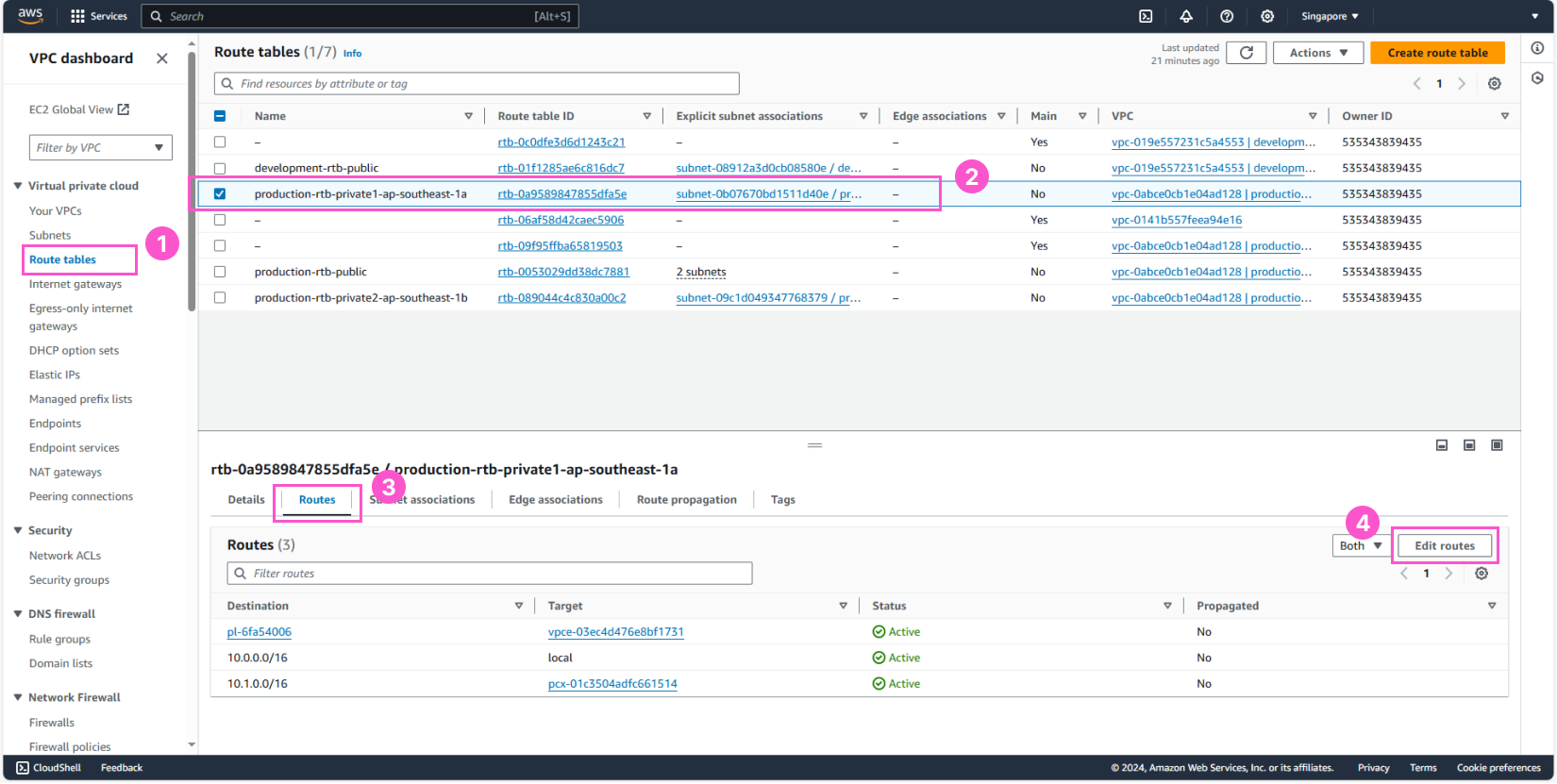Switch to the Tags tab
Viewport: 1557px width, 784px height.
[x=783, y=500]
